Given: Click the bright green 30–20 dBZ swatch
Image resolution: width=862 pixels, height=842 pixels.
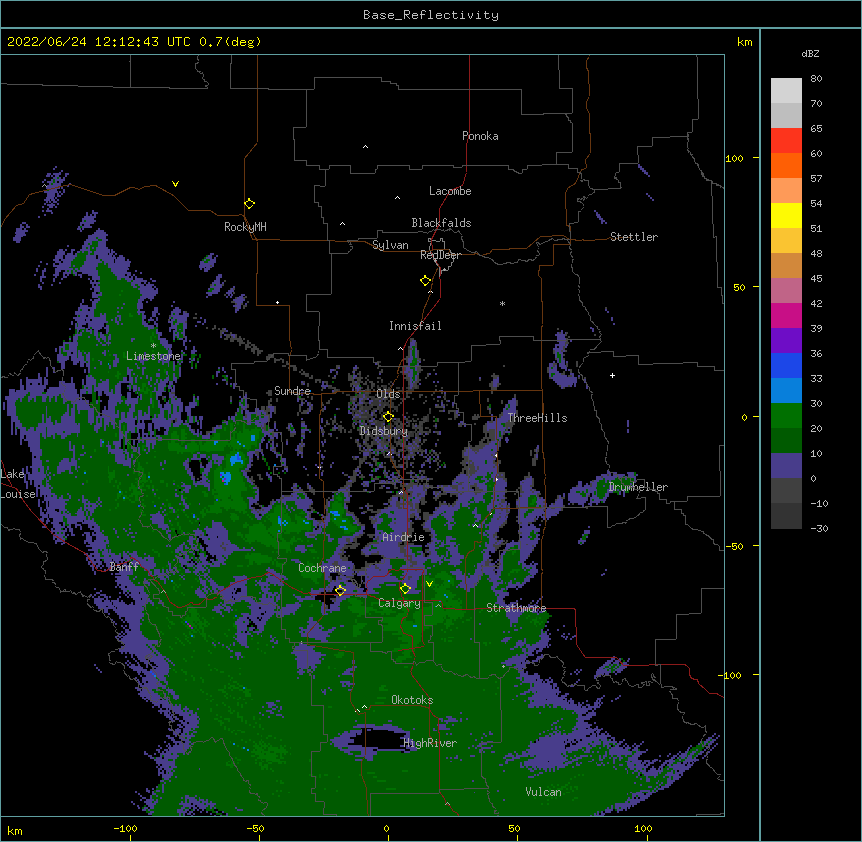Looking at the screenshot, I should point(786,416).
